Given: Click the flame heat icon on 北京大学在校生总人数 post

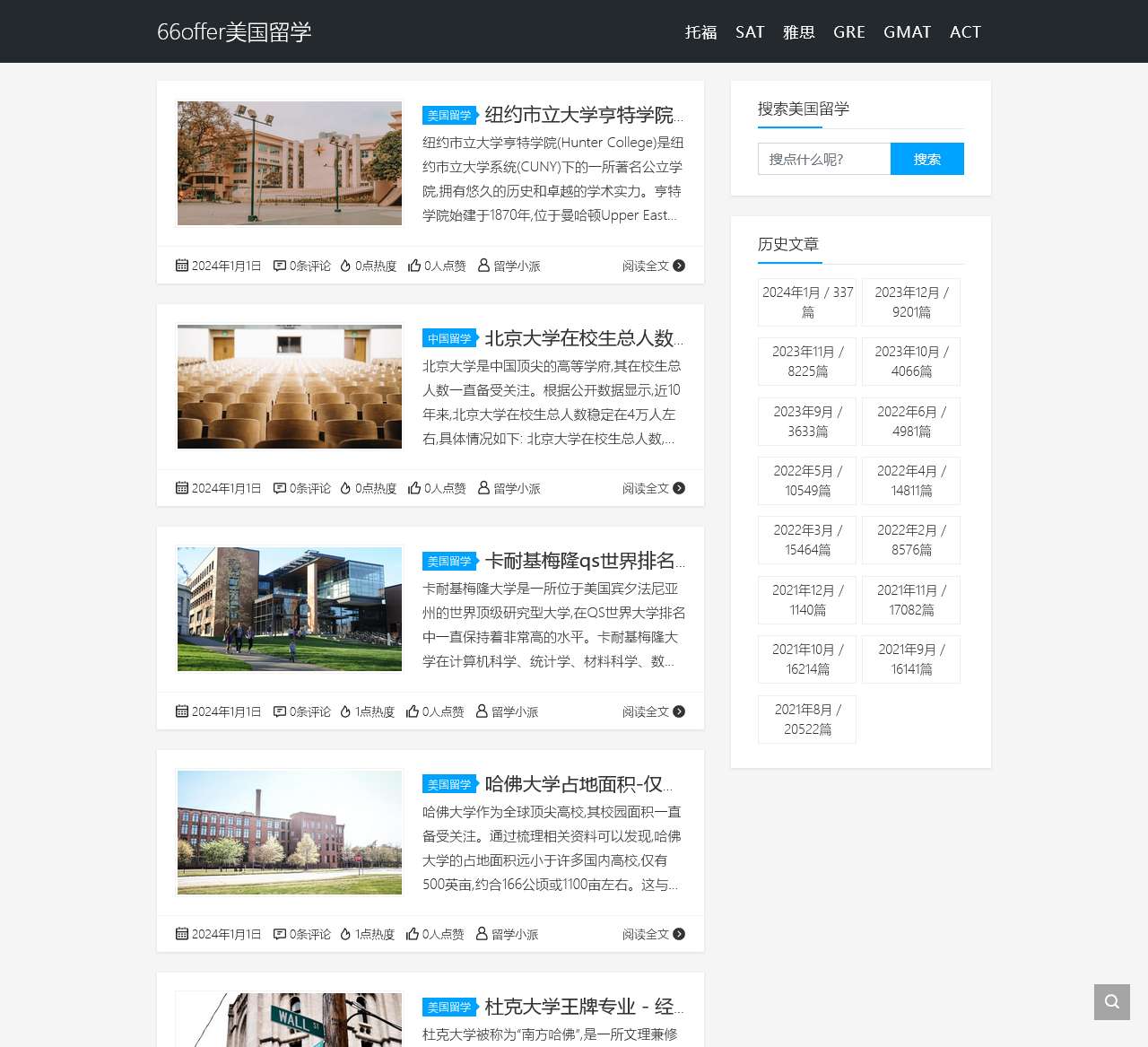Looking at the screenshot, I should 345,488.
